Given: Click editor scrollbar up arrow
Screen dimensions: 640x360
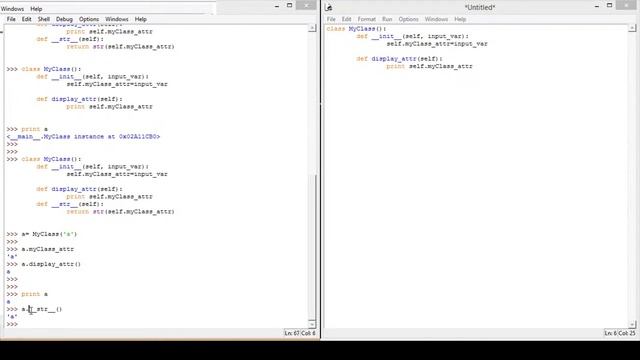Looking at the screenshot, I should [x=632, y=28].
